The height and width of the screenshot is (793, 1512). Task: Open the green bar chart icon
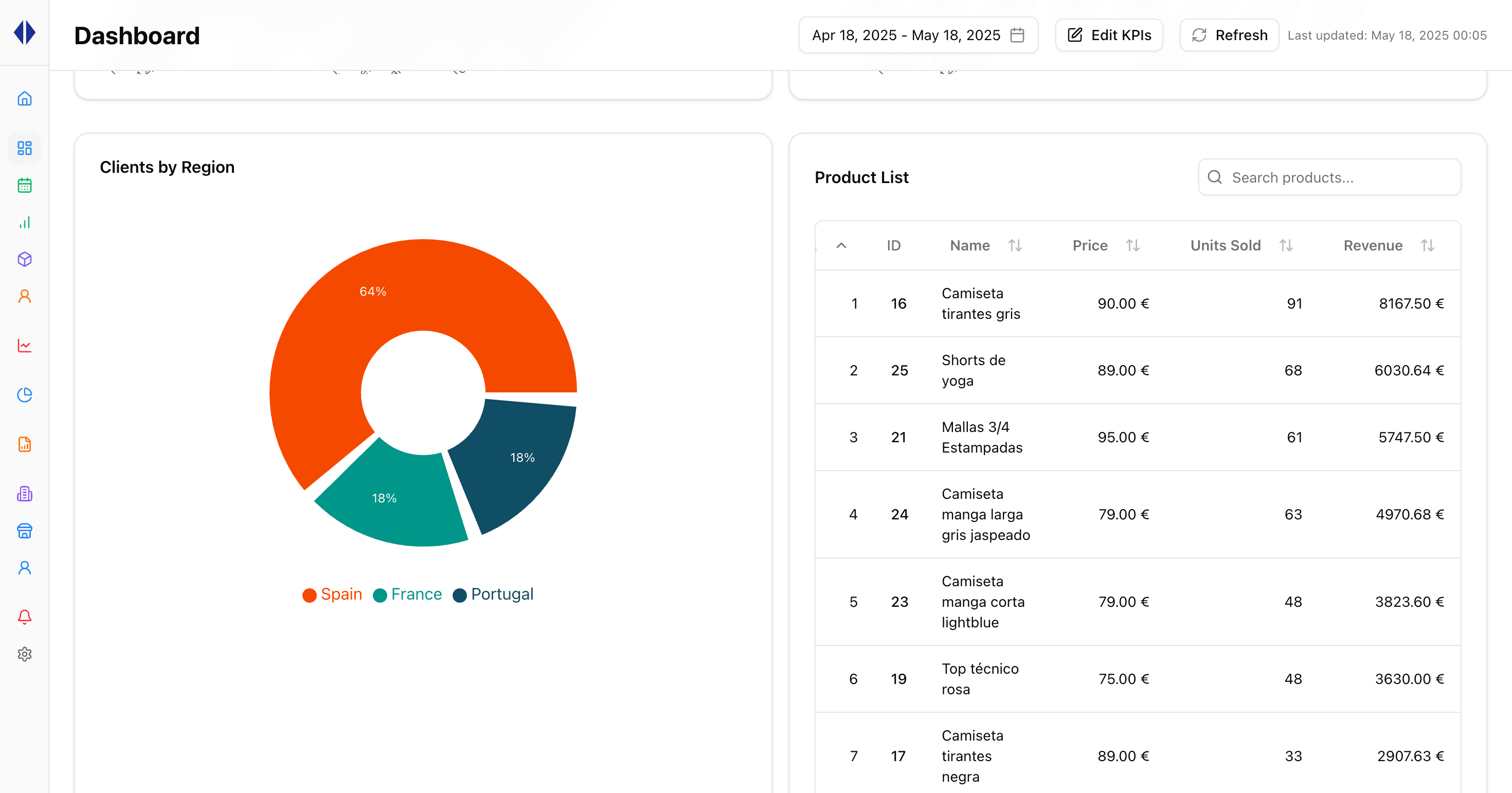click(x=25, y=223)
